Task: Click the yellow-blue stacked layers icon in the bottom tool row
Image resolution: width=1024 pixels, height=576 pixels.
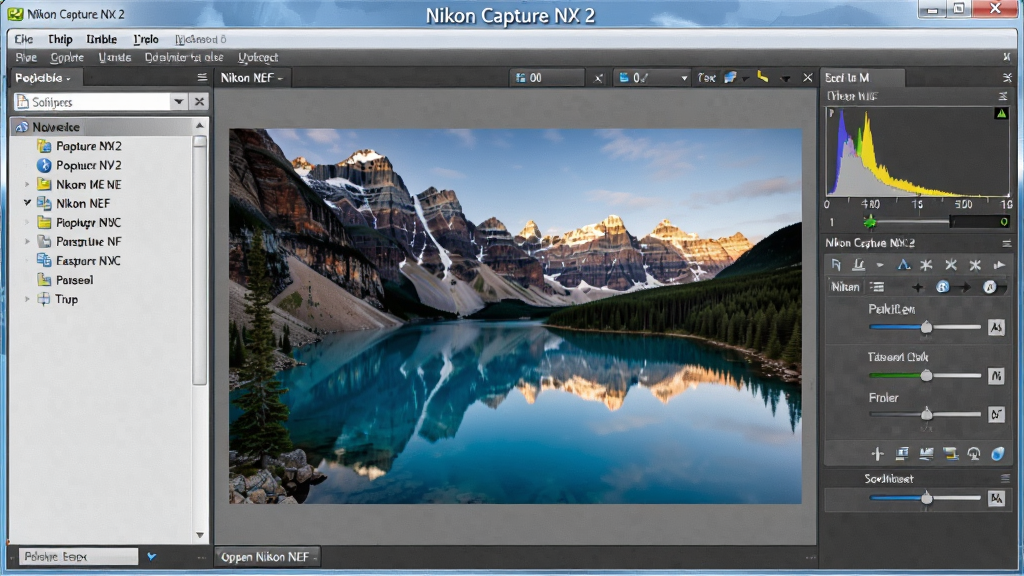Action: coord(950,454)
